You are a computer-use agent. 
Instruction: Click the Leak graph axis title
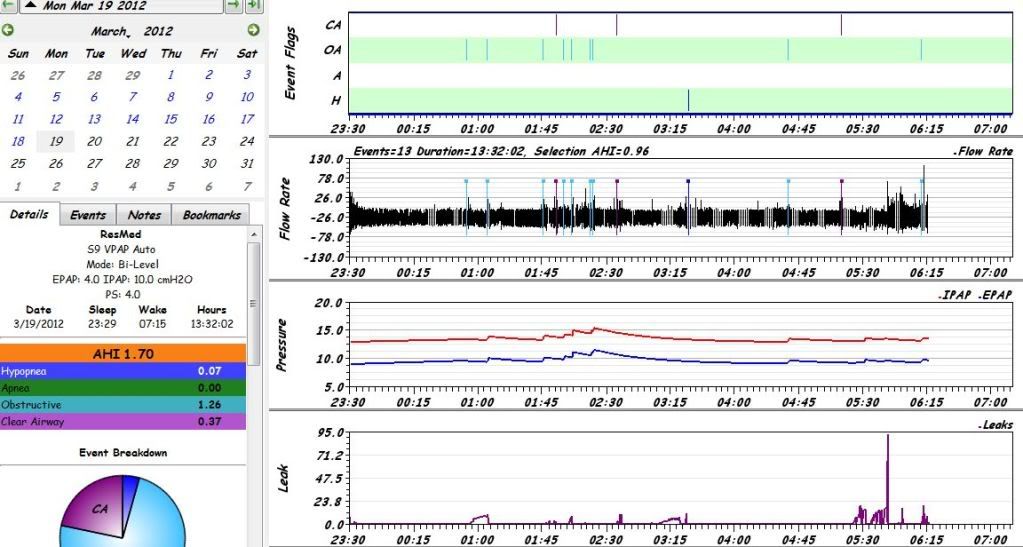pos(282,478)
